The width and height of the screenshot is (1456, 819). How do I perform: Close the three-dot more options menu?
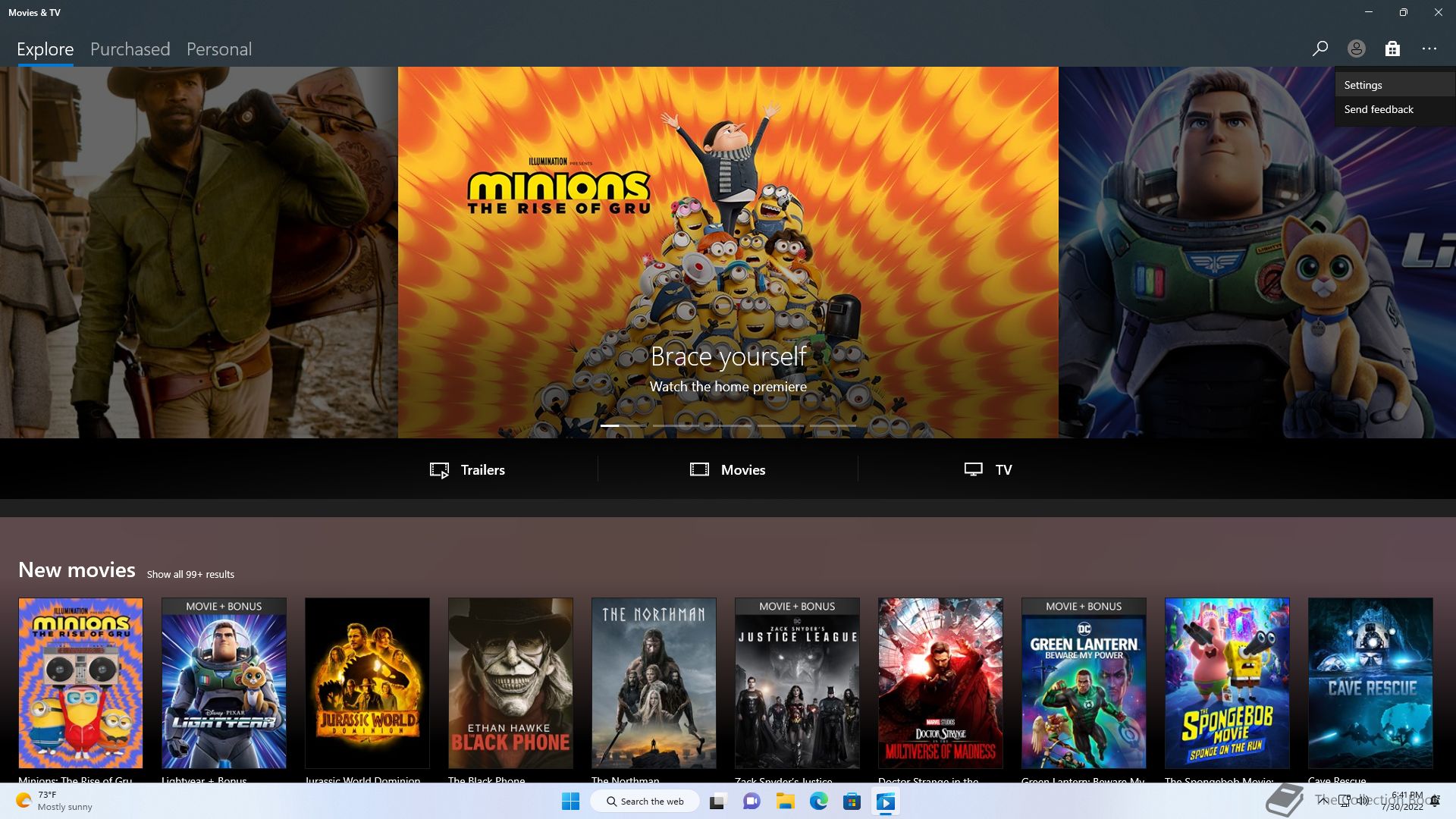tap(1429, 49)
